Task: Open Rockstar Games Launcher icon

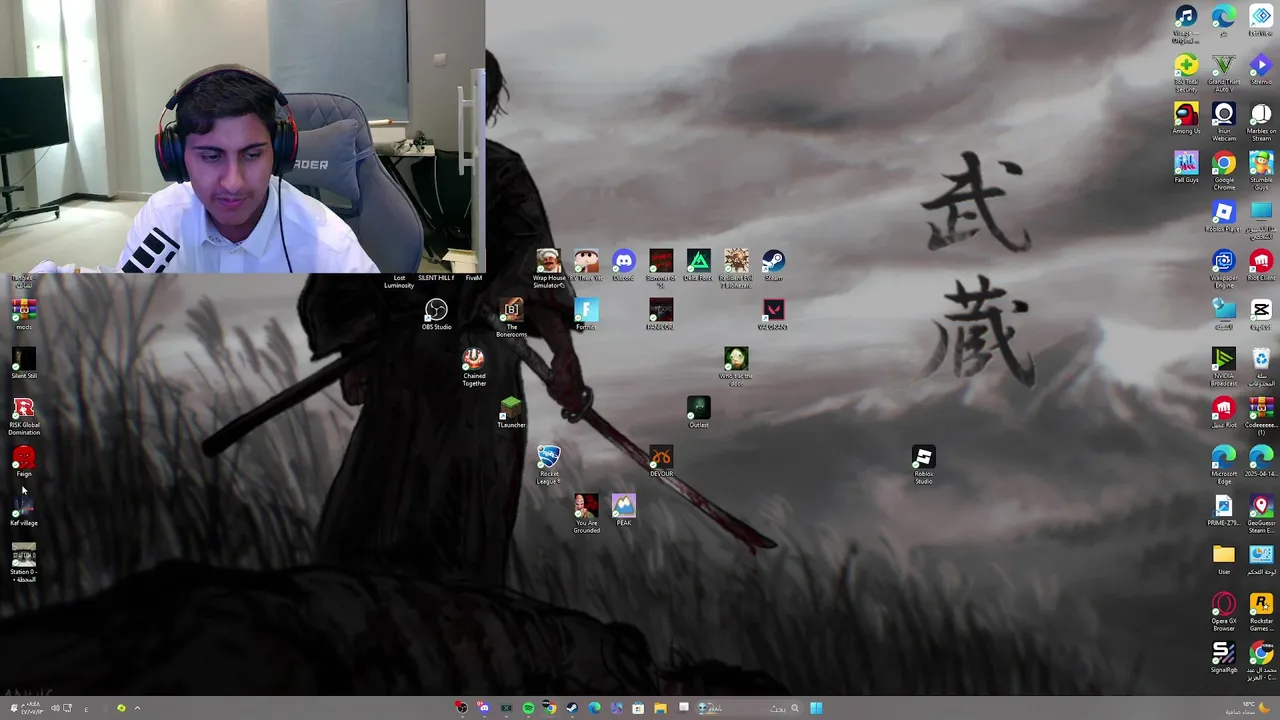Action: coord(1261,612)
